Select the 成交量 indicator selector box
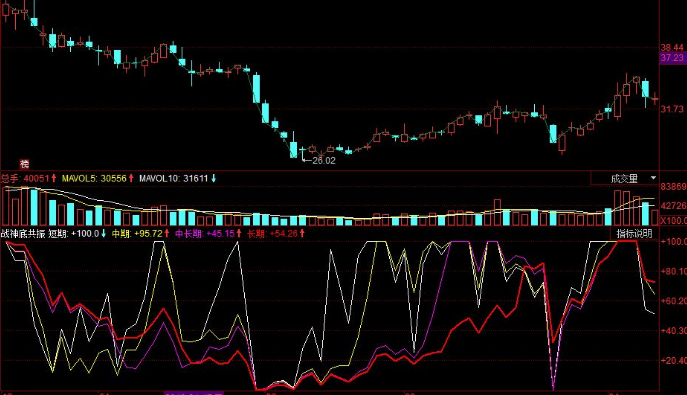Viewport: 687px width, 395px height. pos(625,178)
